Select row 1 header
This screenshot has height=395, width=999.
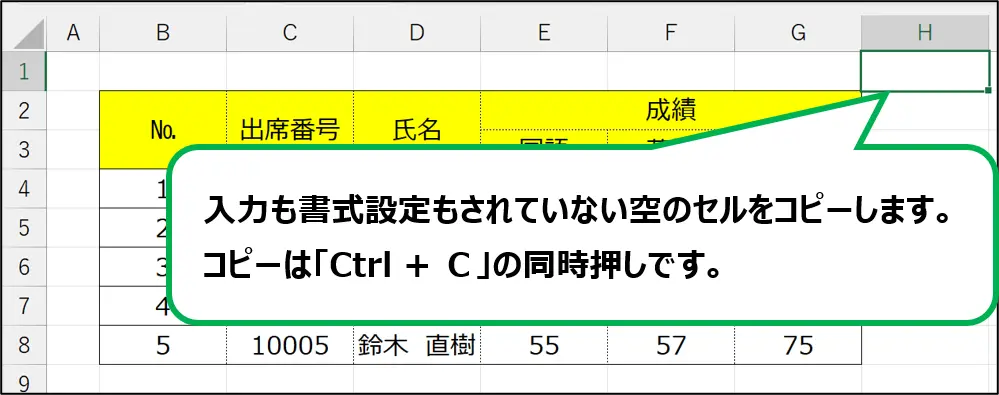(x=24, y=71)
